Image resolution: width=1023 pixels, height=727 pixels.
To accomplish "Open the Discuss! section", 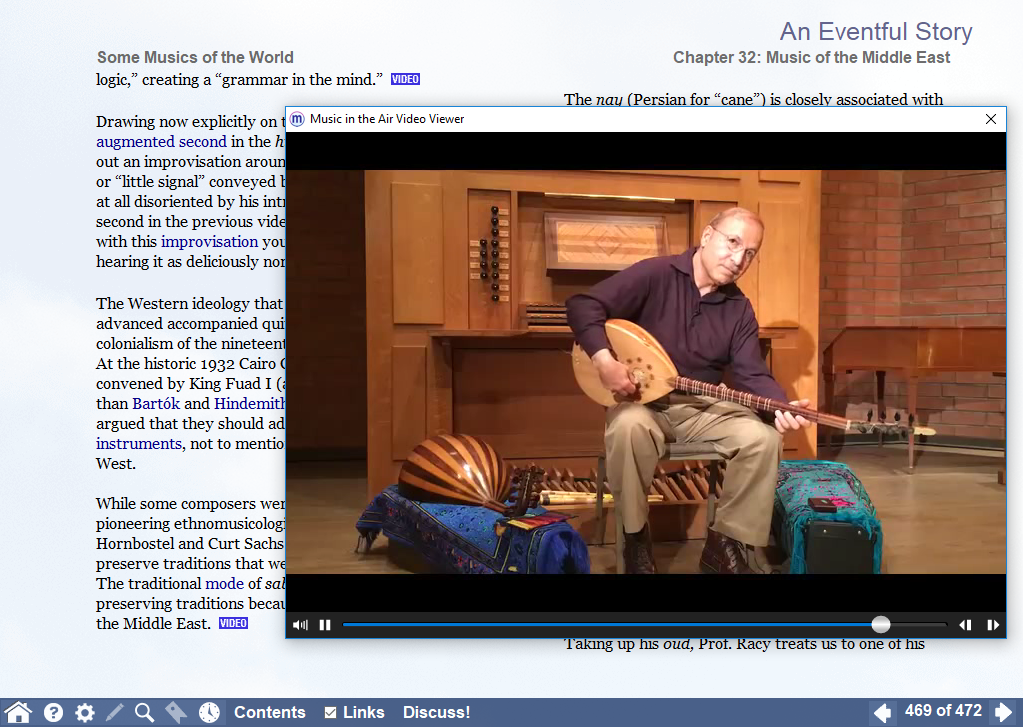I will click(436, 712).
